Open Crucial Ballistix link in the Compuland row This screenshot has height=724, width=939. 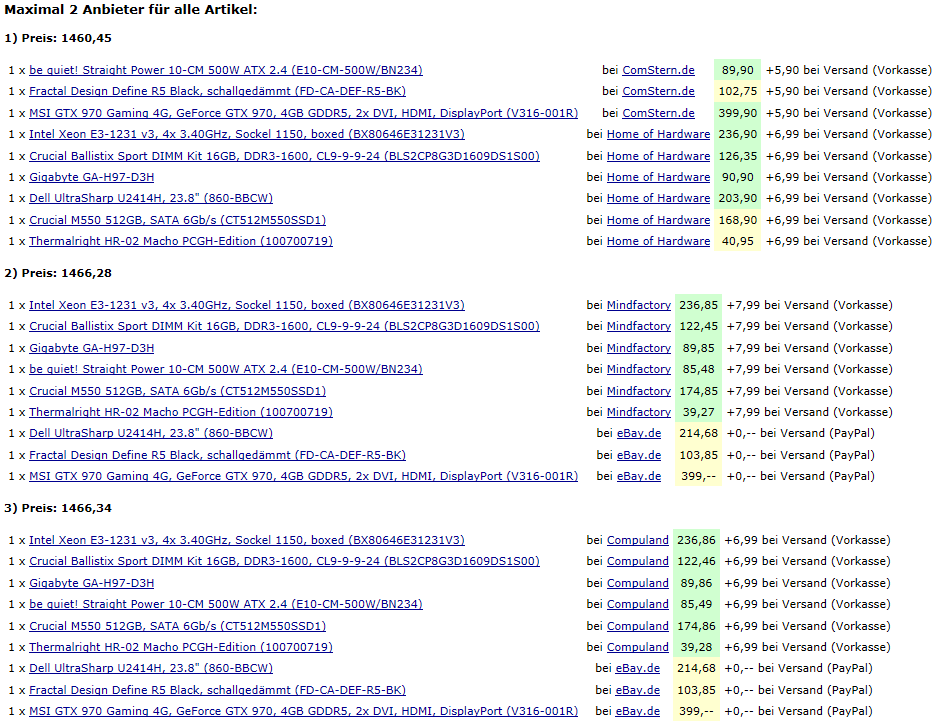click(x=284, y=561)
